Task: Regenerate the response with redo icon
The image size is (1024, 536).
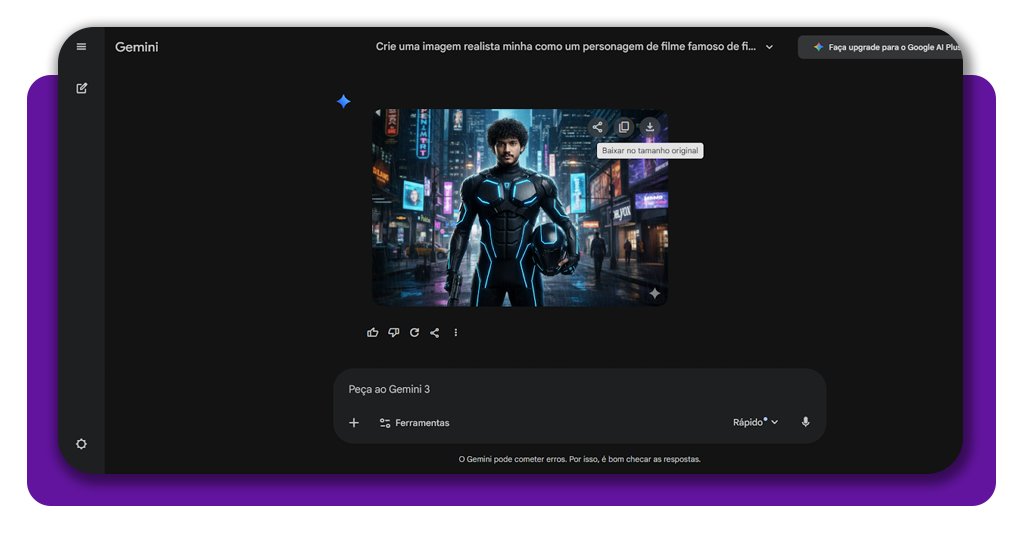Action: (414, 333)
